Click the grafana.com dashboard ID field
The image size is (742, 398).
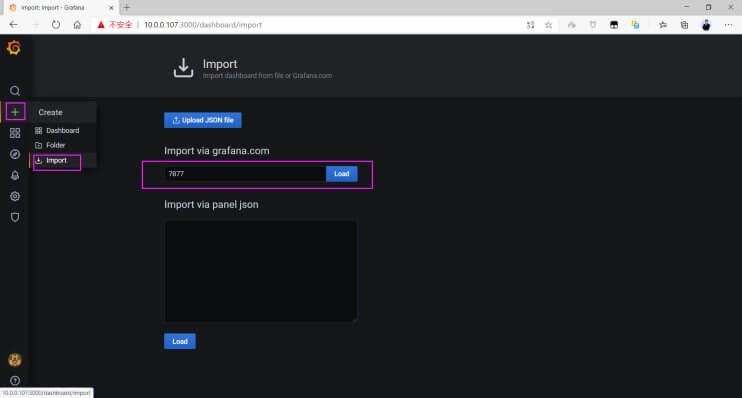(x=245, y=174)
